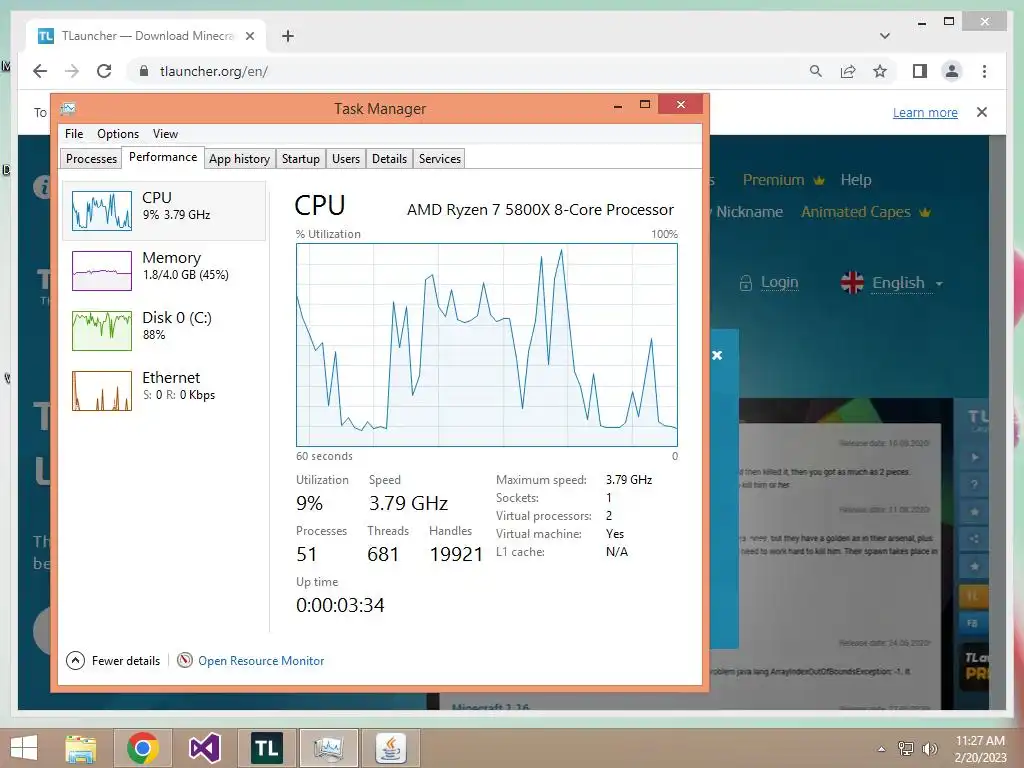Click the Task Manager title bar icon
The image size is (1024, 768).
click(68, 108)
